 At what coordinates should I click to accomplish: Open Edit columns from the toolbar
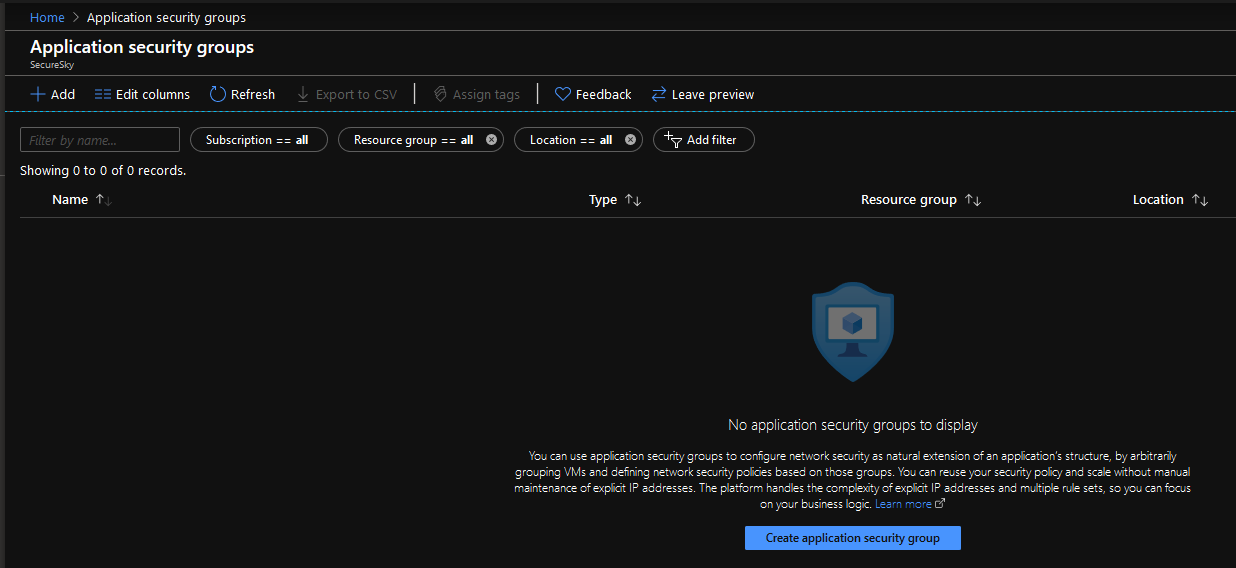(x=142, y=94)
